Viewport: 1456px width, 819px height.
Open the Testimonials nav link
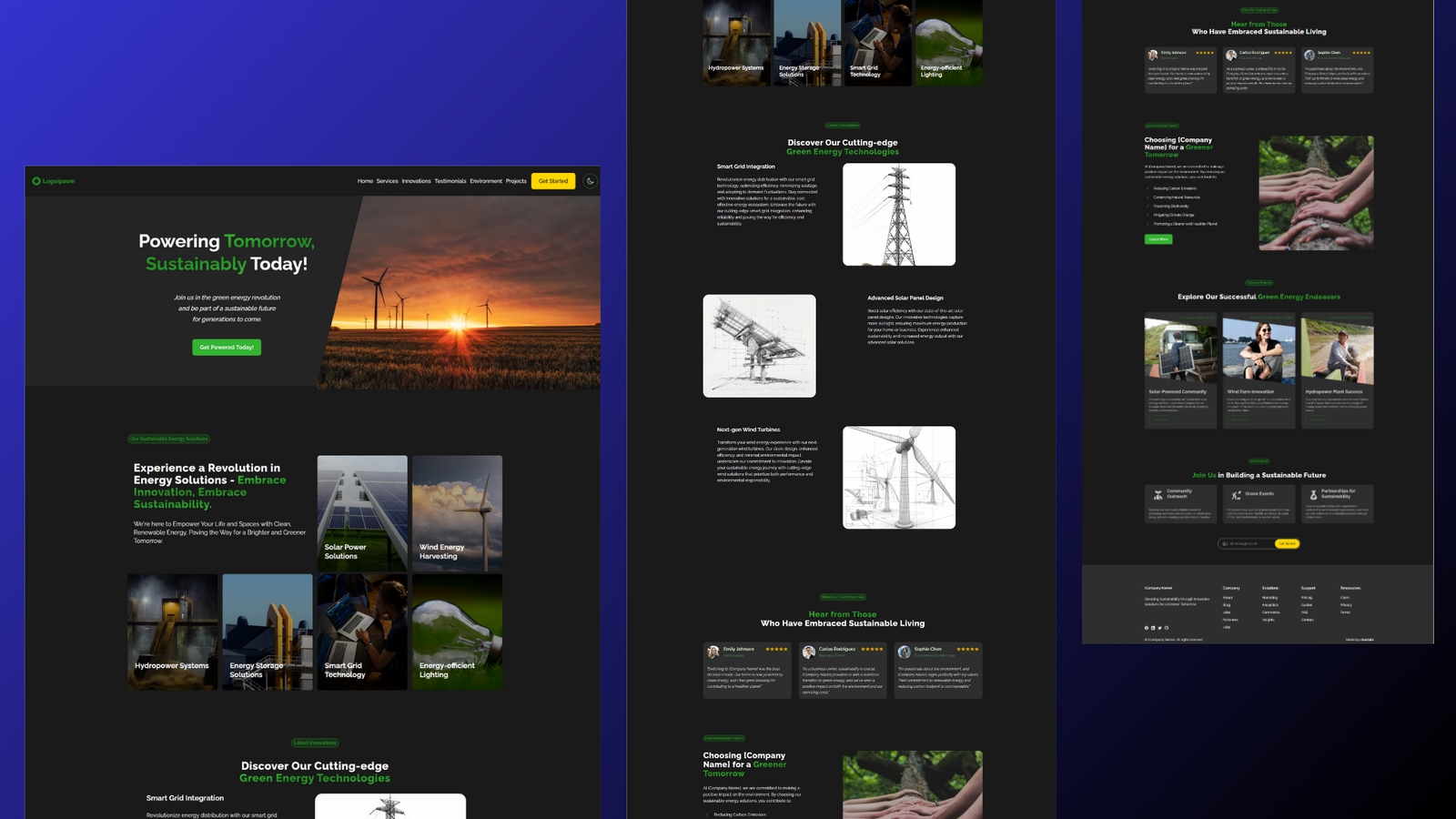(450, 181)
